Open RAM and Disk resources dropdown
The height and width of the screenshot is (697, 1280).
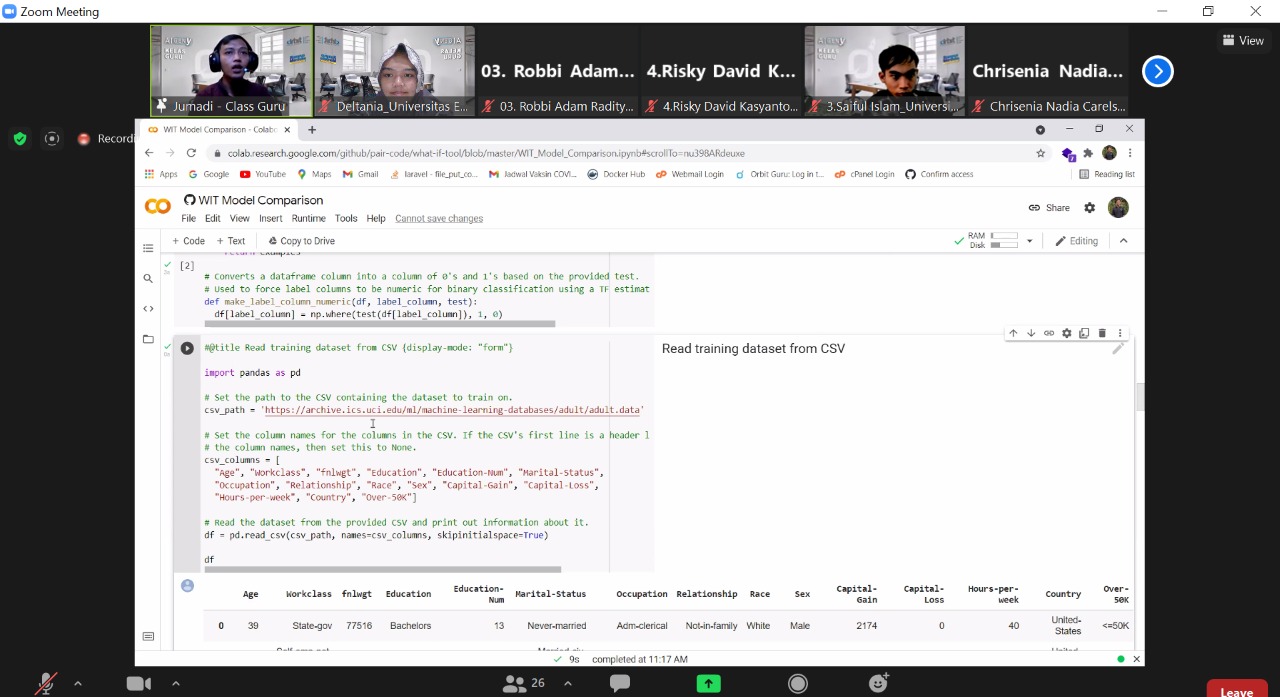click(1029, 241)
